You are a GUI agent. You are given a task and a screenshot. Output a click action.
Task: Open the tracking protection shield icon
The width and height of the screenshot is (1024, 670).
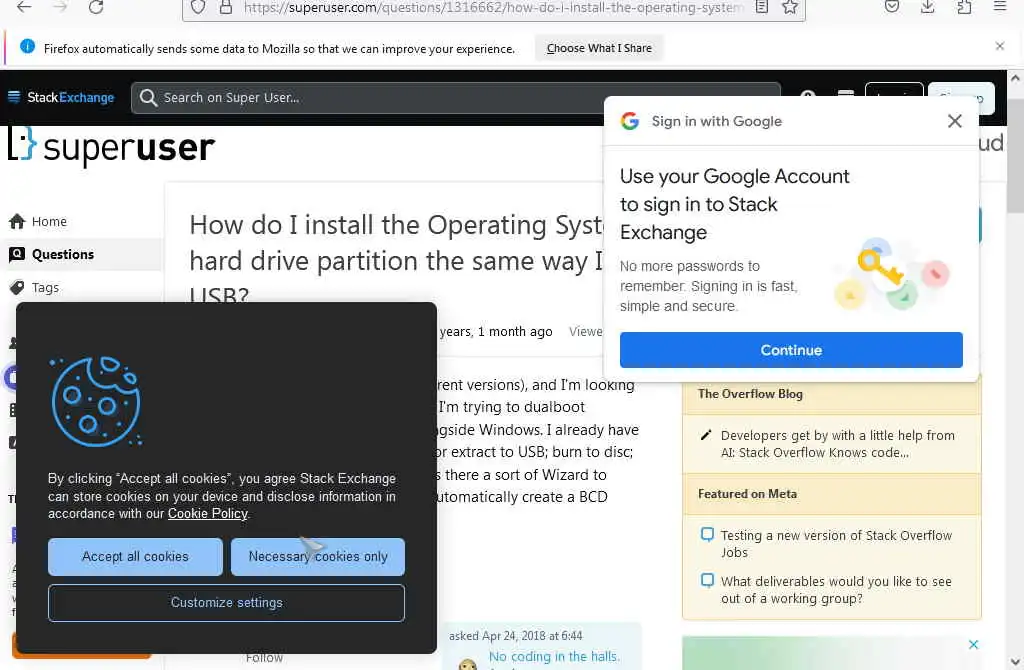tap(198, 7)
